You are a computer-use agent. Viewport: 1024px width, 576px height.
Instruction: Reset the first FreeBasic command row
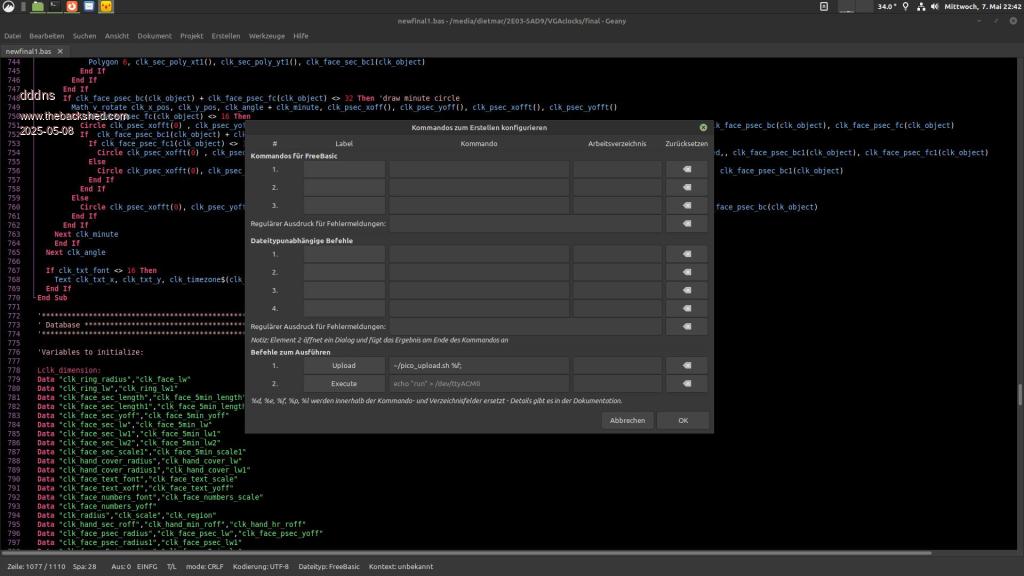pyautogui.click(x=687, y=170)
